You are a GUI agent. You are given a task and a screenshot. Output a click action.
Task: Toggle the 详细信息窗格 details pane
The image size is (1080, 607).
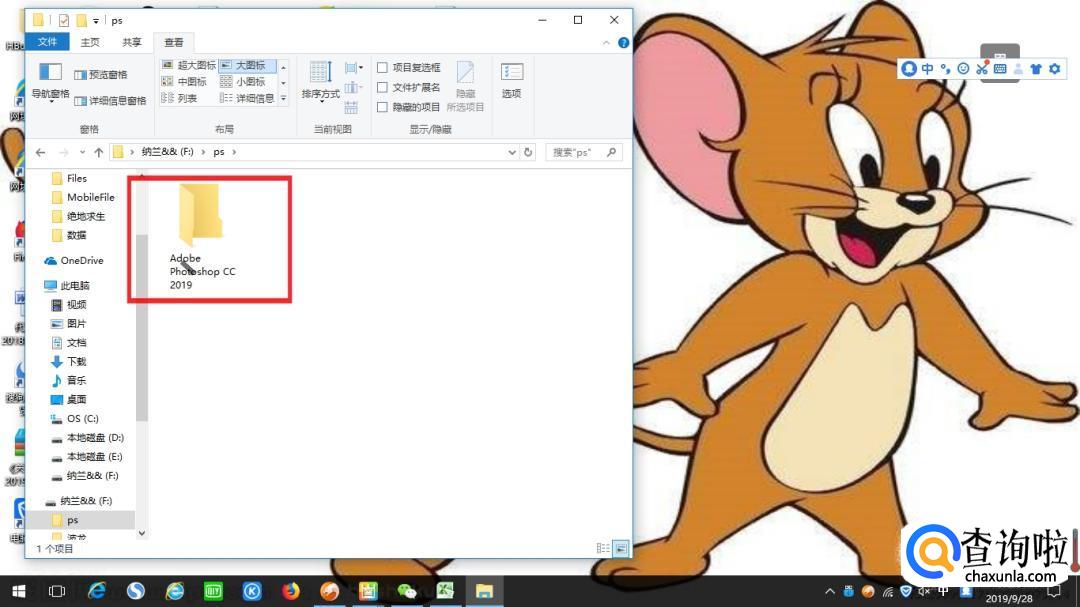(x=110, y=101)
